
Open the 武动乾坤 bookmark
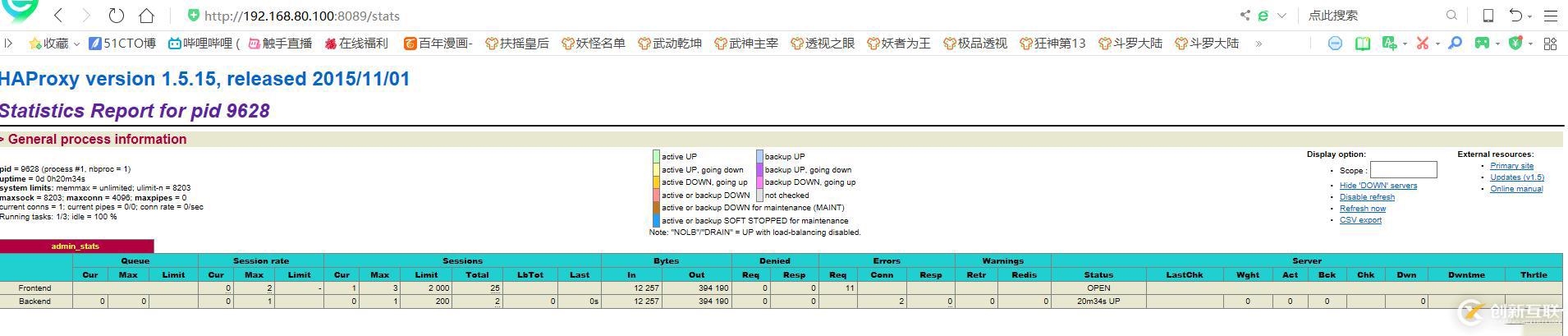pos(669,43)
